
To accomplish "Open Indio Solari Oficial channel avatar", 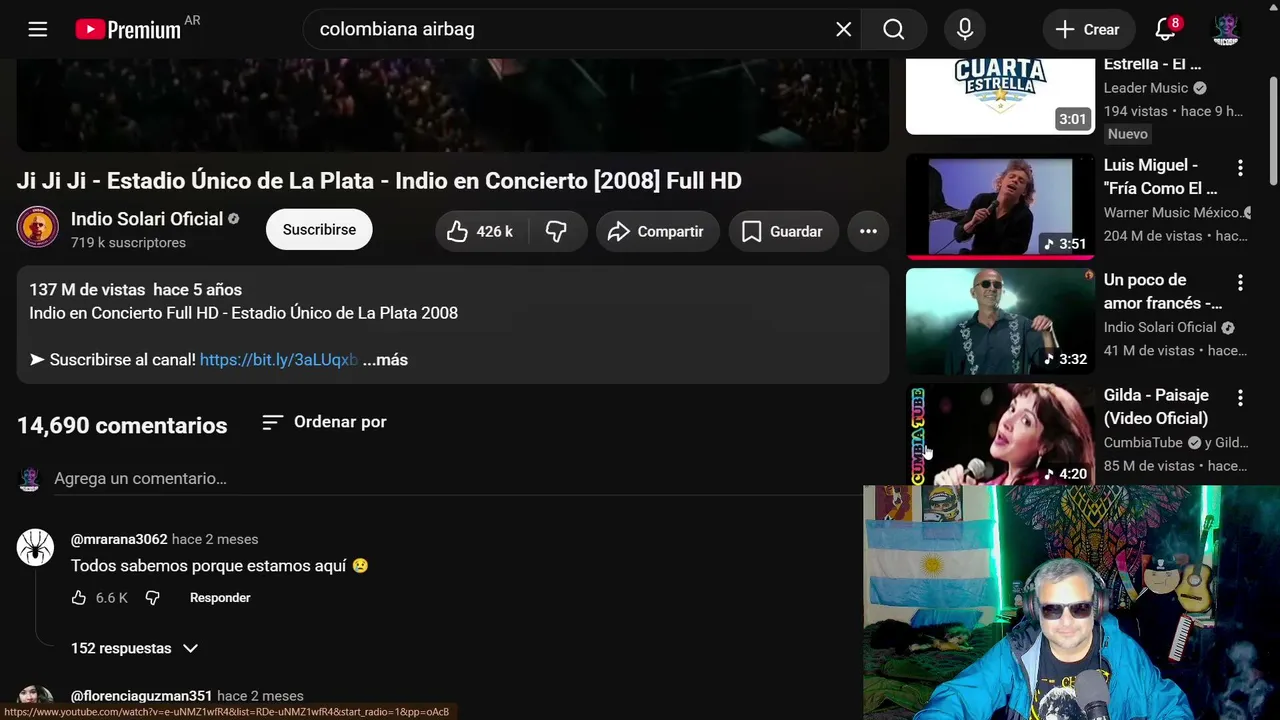I will (38, 228).
